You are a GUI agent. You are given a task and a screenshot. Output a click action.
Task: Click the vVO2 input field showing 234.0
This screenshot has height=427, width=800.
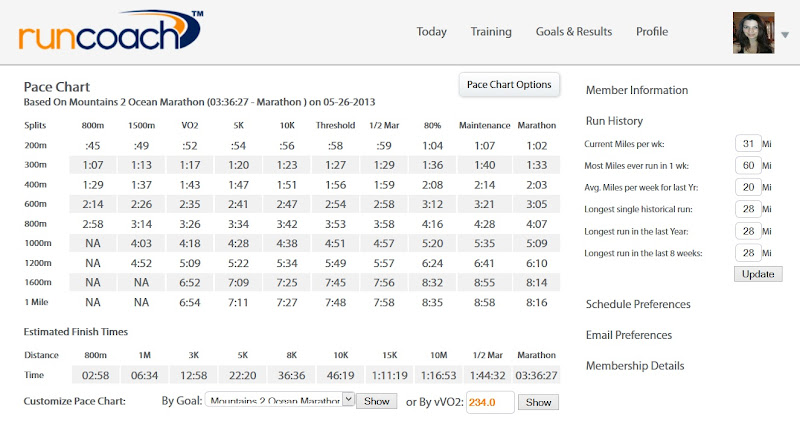pyautogui.click(x=490, y=403)
